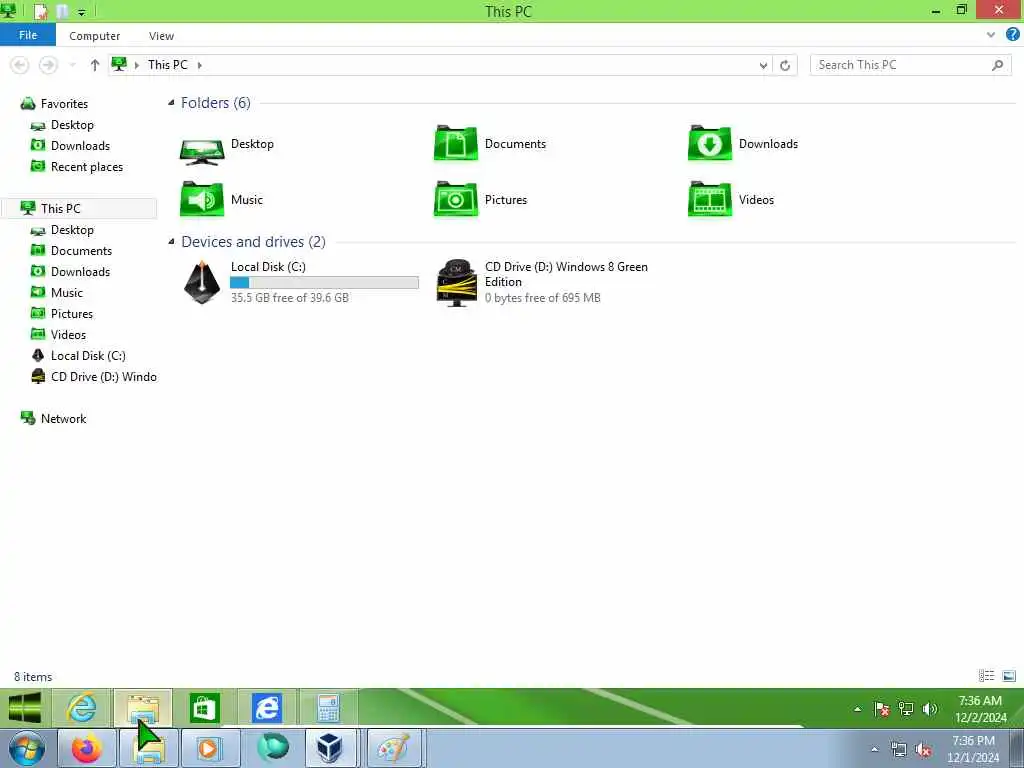Open Internet Explorer from green taskbar

pyautogui.click(x=82, y=708)
